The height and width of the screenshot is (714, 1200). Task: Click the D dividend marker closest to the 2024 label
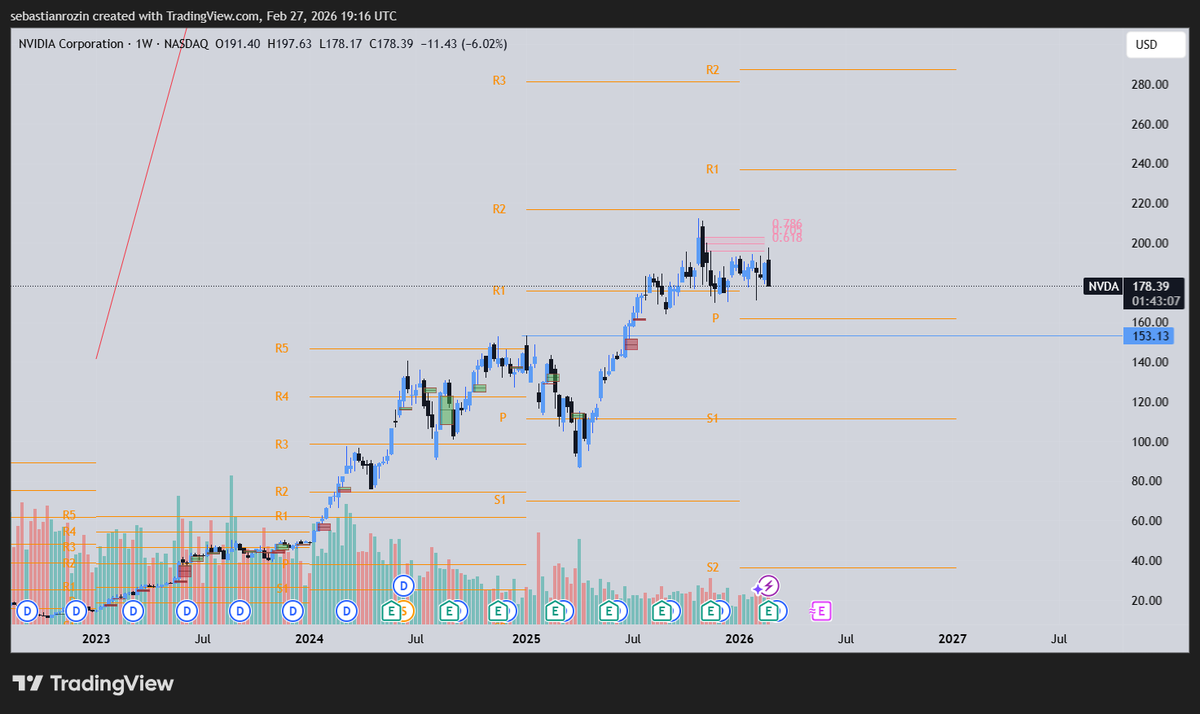tap(293, 610)
